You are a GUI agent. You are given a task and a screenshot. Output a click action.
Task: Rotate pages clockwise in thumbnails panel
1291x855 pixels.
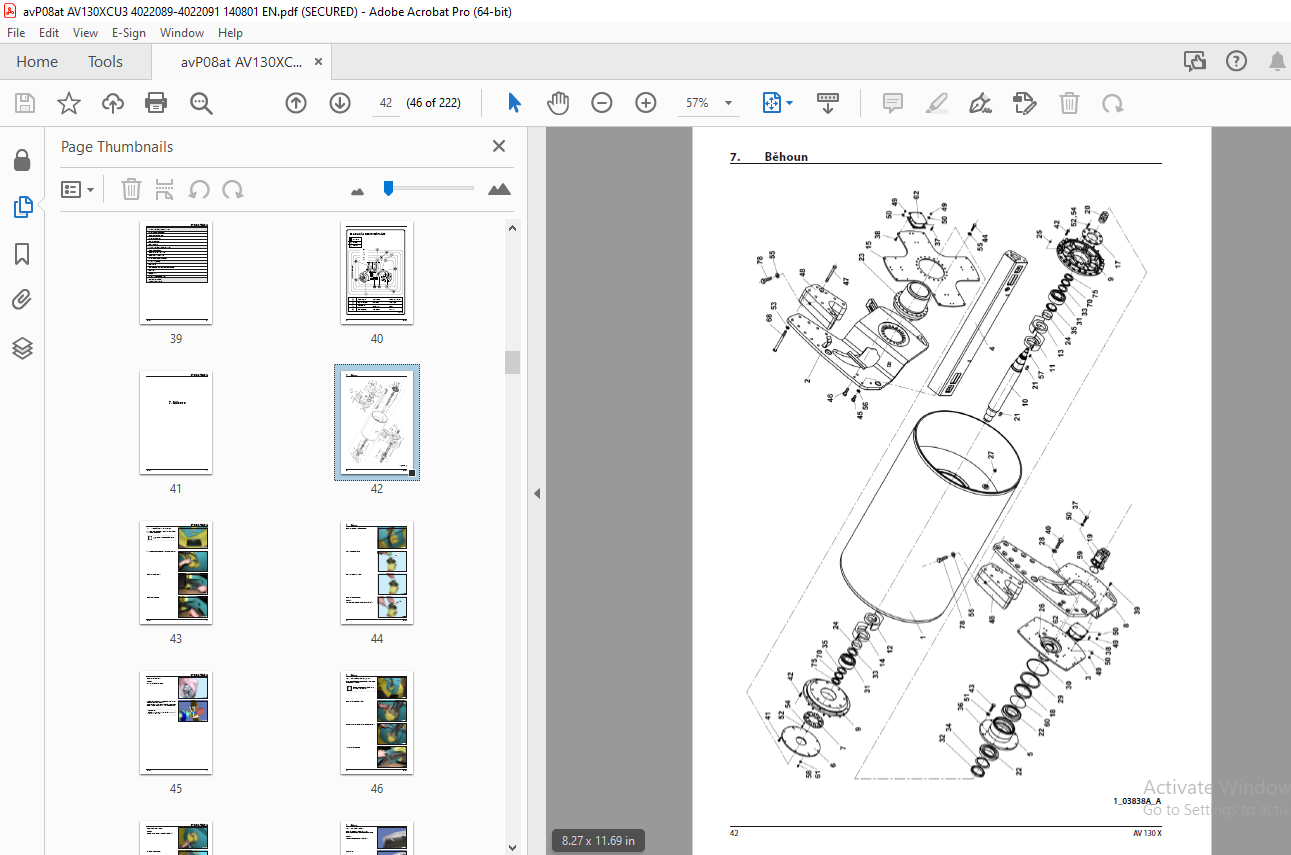[233, 189]
